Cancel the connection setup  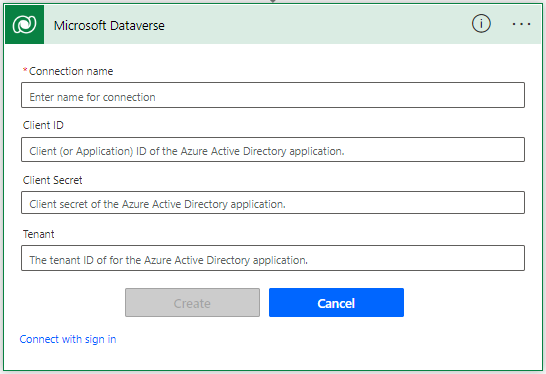point(336,303)
